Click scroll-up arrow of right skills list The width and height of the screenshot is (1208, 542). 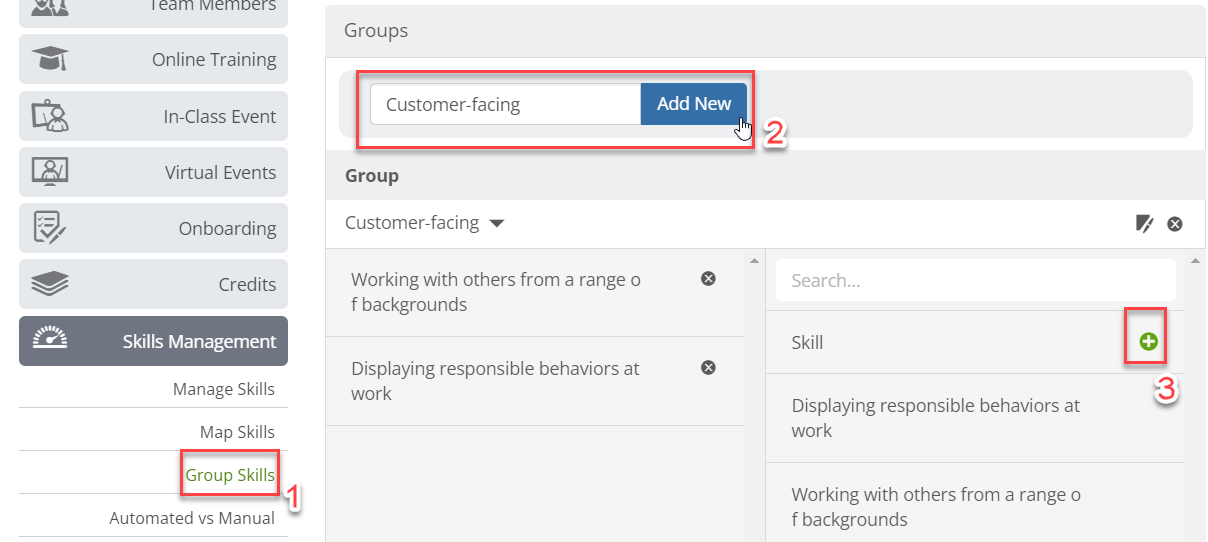(x=1195, y=261)
